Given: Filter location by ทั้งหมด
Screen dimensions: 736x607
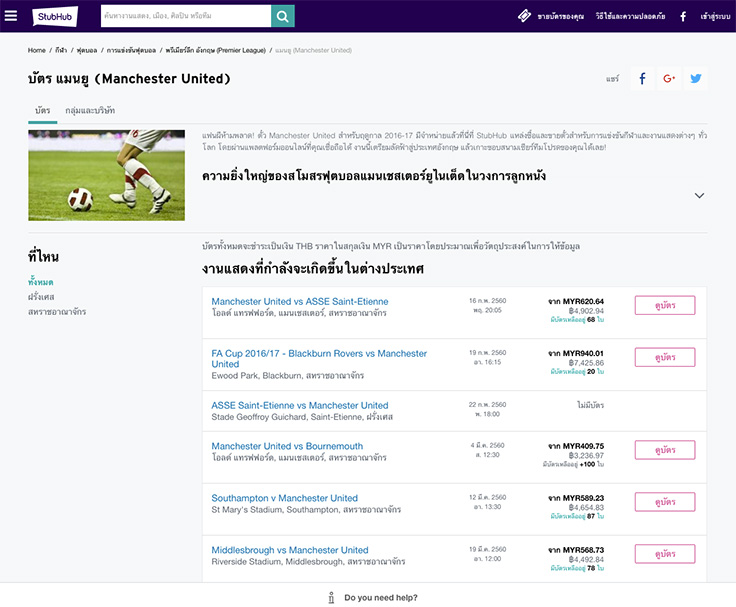Looking at the screenshot, I should 40,282.
